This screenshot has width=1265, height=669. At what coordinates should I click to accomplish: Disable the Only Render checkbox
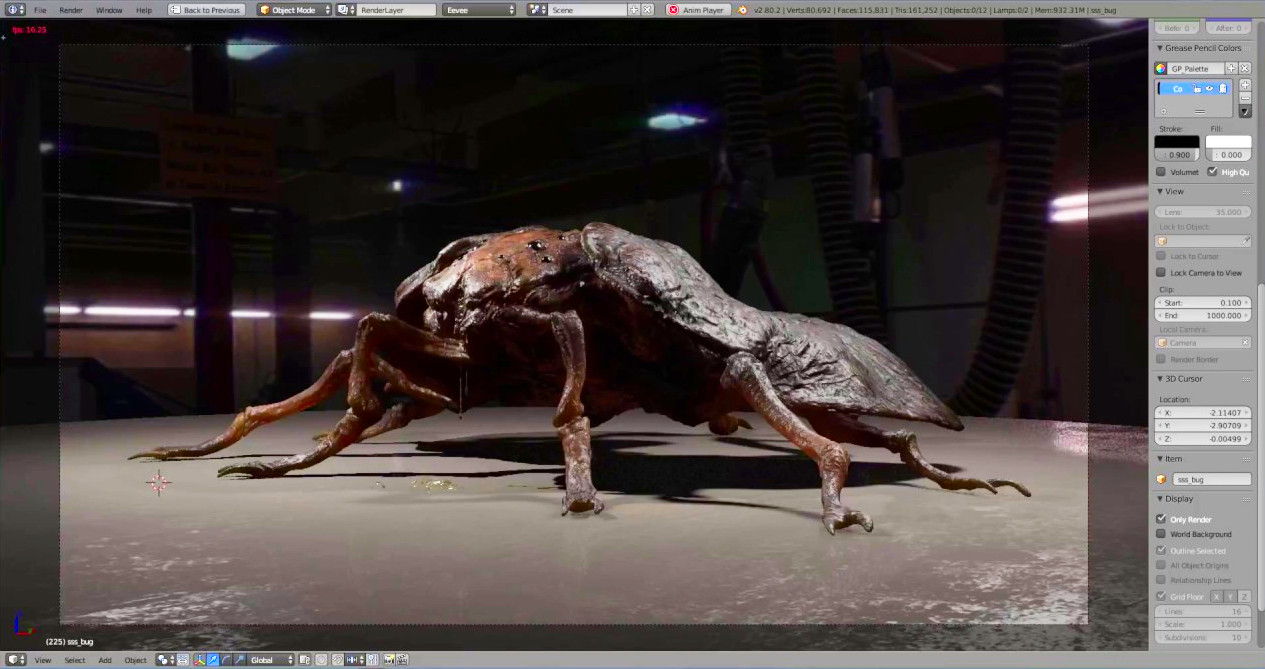pyautogui.click(x=1161, y=519)
